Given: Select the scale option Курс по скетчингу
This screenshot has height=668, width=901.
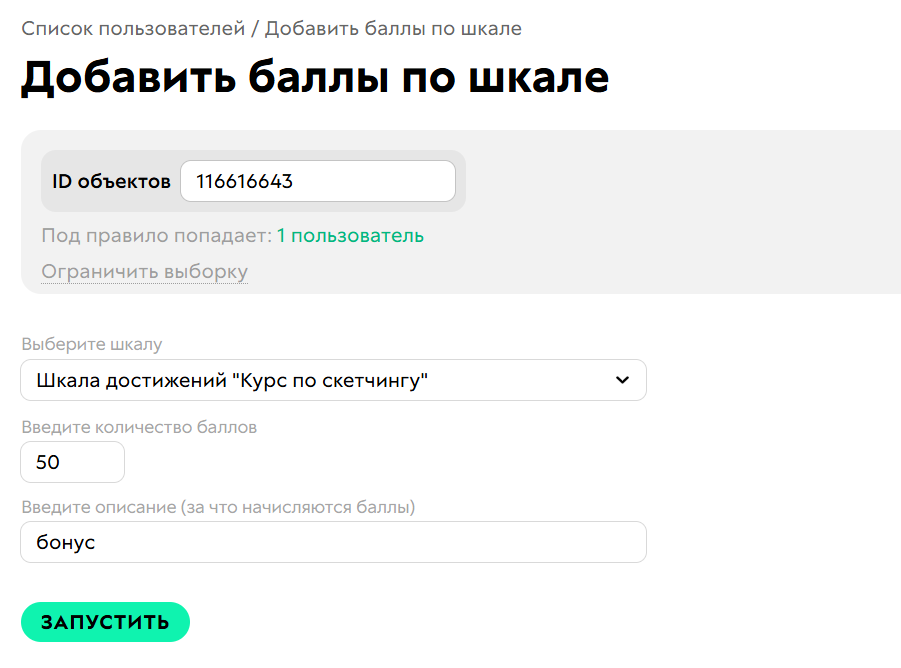Looking at the screenshot, I should coord(332,380).
